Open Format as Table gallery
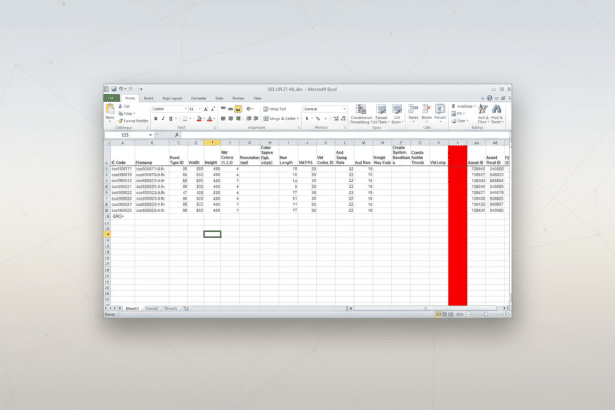Image resolution: width=615 pixels, height=410 pixels. [380, 114]
